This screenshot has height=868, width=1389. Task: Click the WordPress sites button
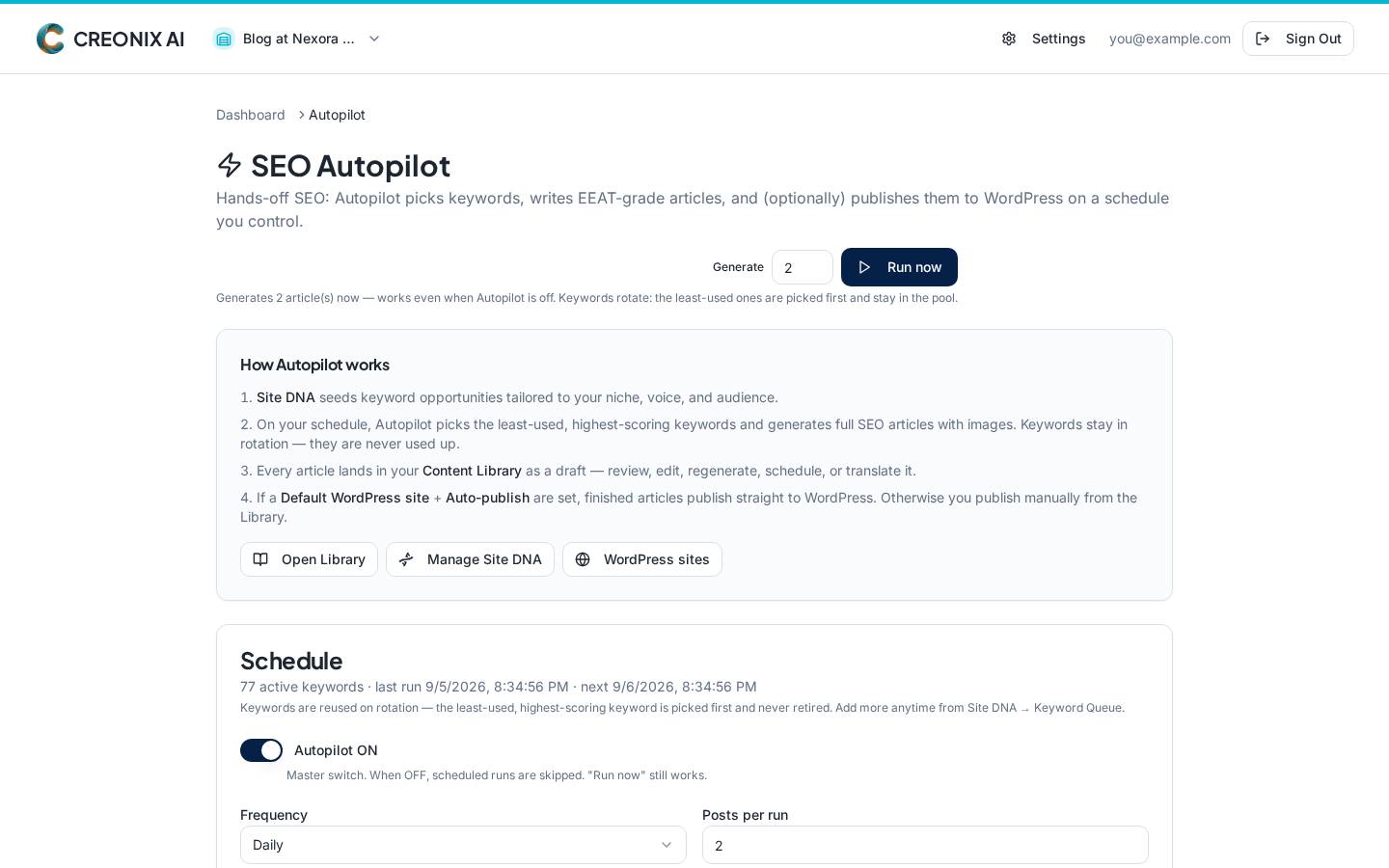tap(642, 559)
